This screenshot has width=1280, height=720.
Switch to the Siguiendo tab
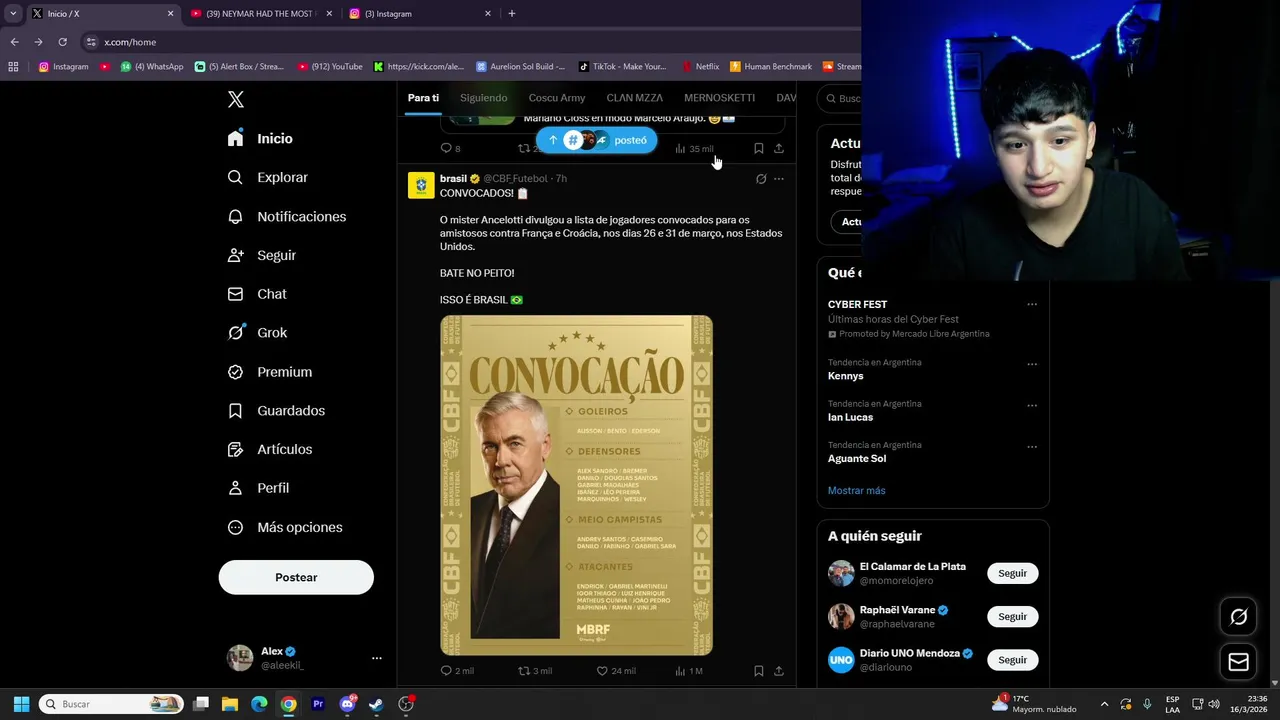pos(484,98)
